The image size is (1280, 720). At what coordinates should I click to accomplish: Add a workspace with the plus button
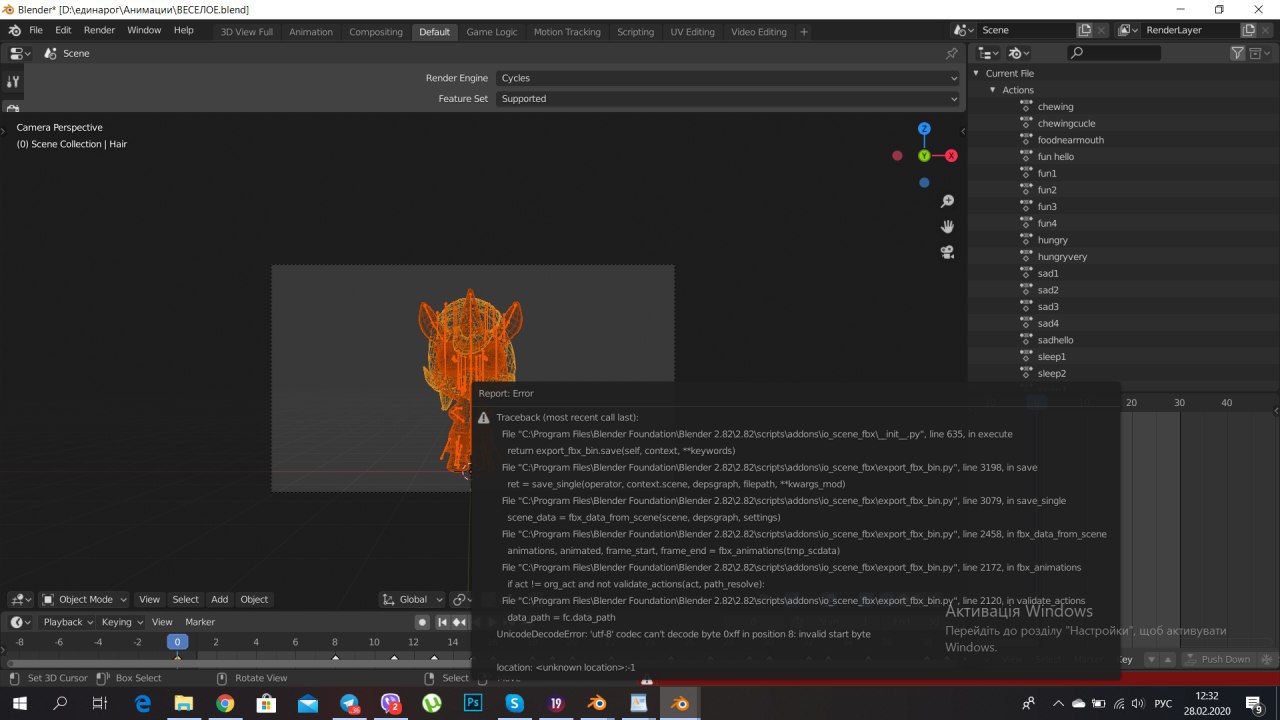(x=803, y=32)
